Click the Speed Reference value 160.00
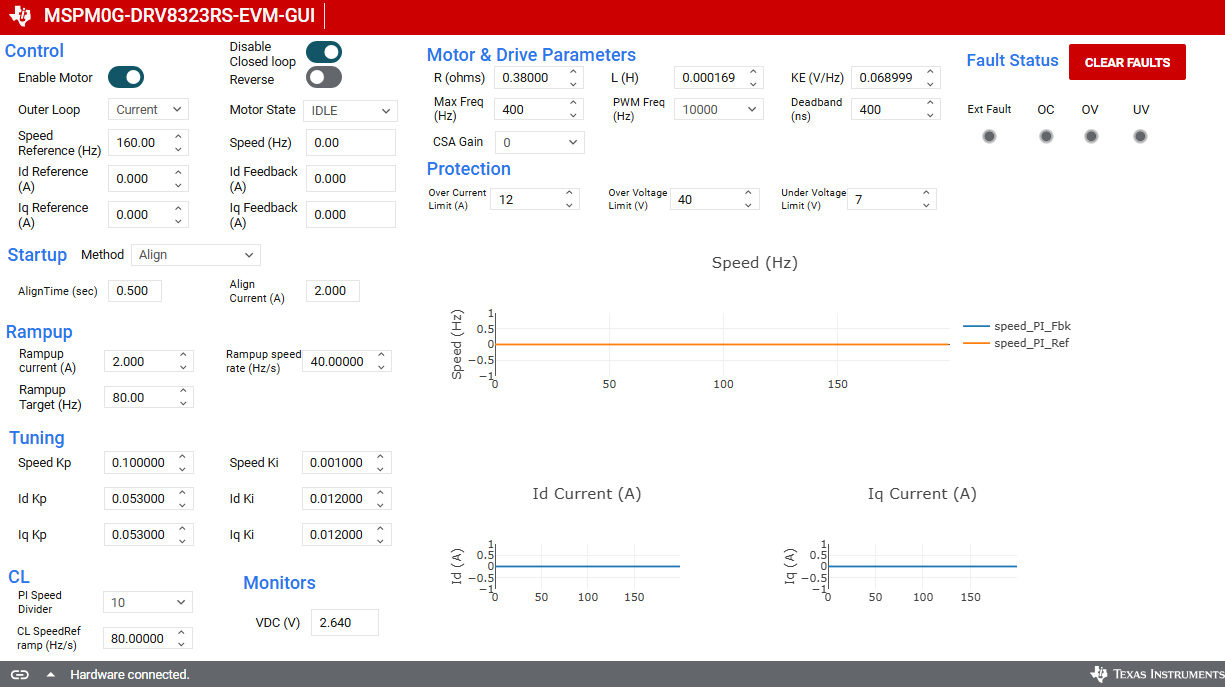1225x687 pixels. (x=137, y=143)
